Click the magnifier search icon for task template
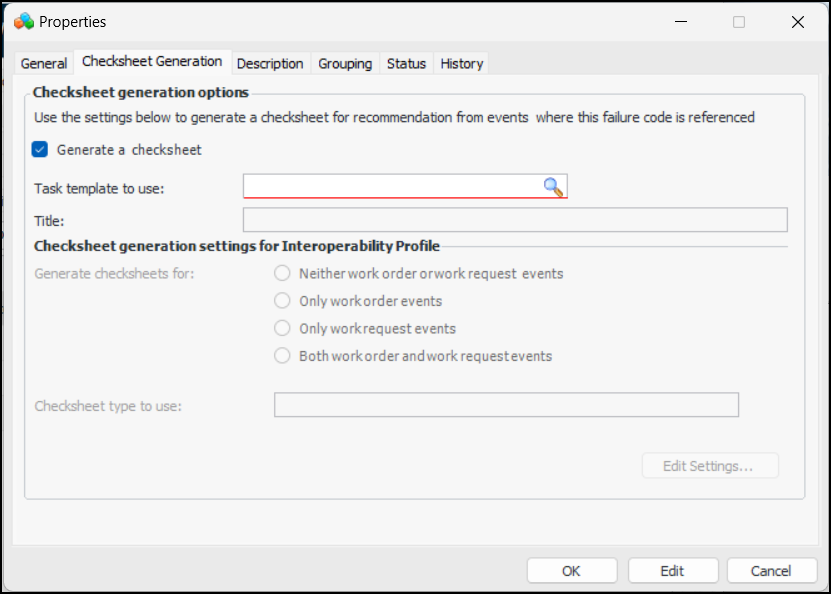The height and width of the screenshot is (594, 831). [553, 186]
